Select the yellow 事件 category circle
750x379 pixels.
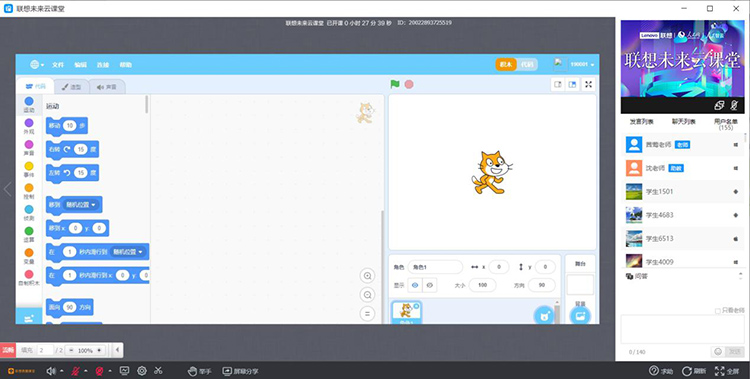coord(29,166)
